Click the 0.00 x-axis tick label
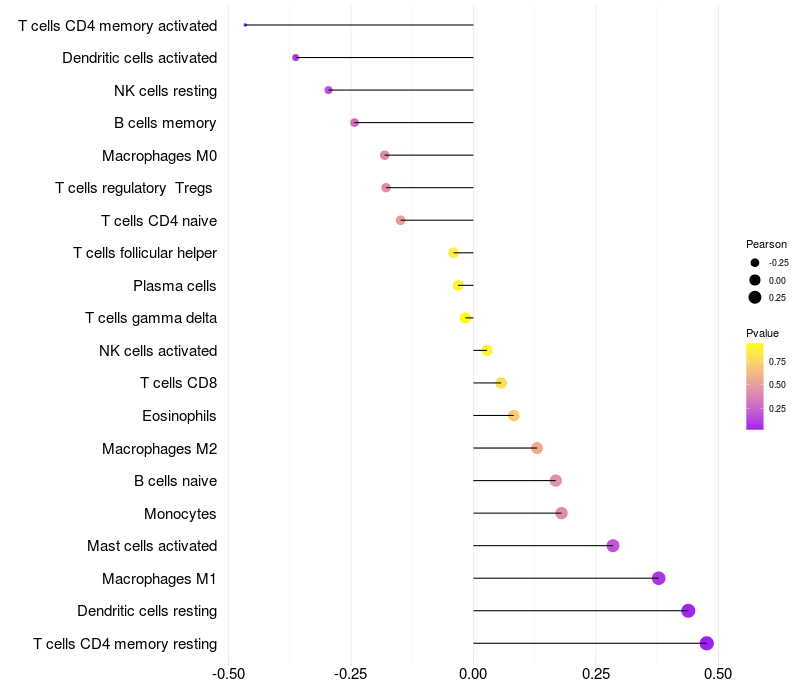Image resolution: width=800 pixels, height=700 pixels. click(473, 674)
